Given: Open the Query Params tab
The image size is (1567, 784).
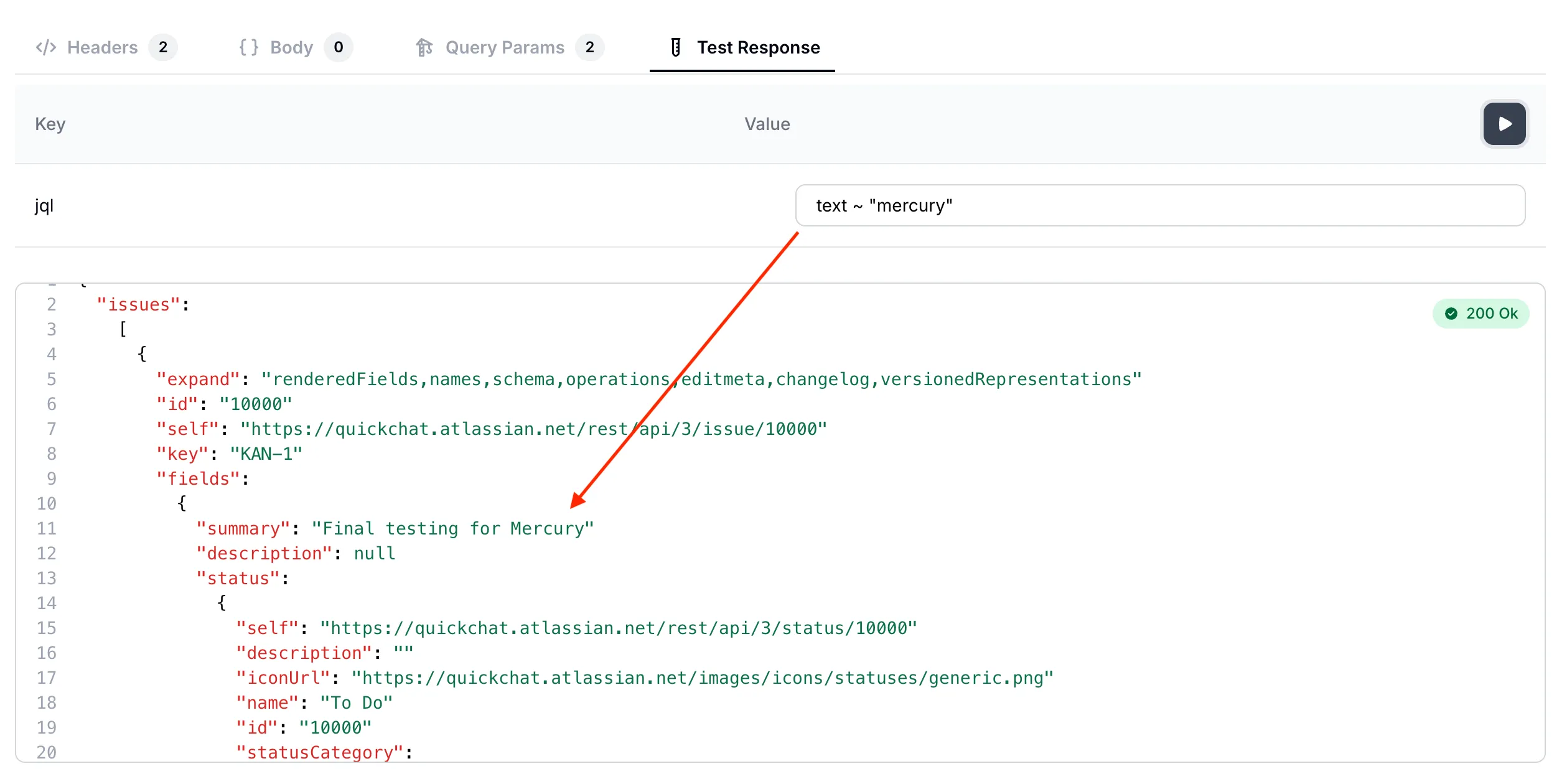Looking at the screenshot, I should pyautogui.click(x=505, y=47).
